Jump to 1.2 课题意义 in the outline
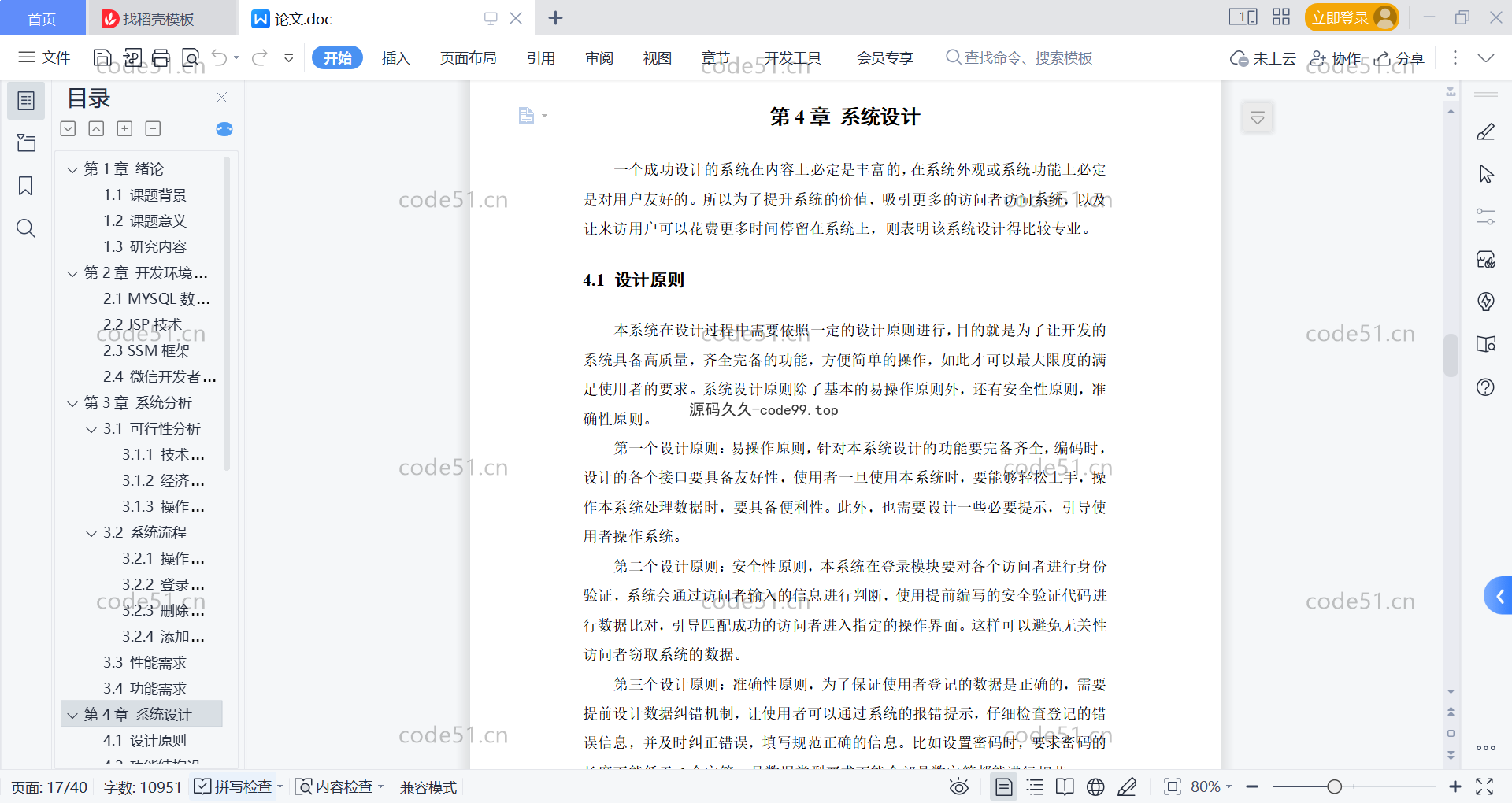This screenshot has width=1512, height=803. click(x=144, y=221)
